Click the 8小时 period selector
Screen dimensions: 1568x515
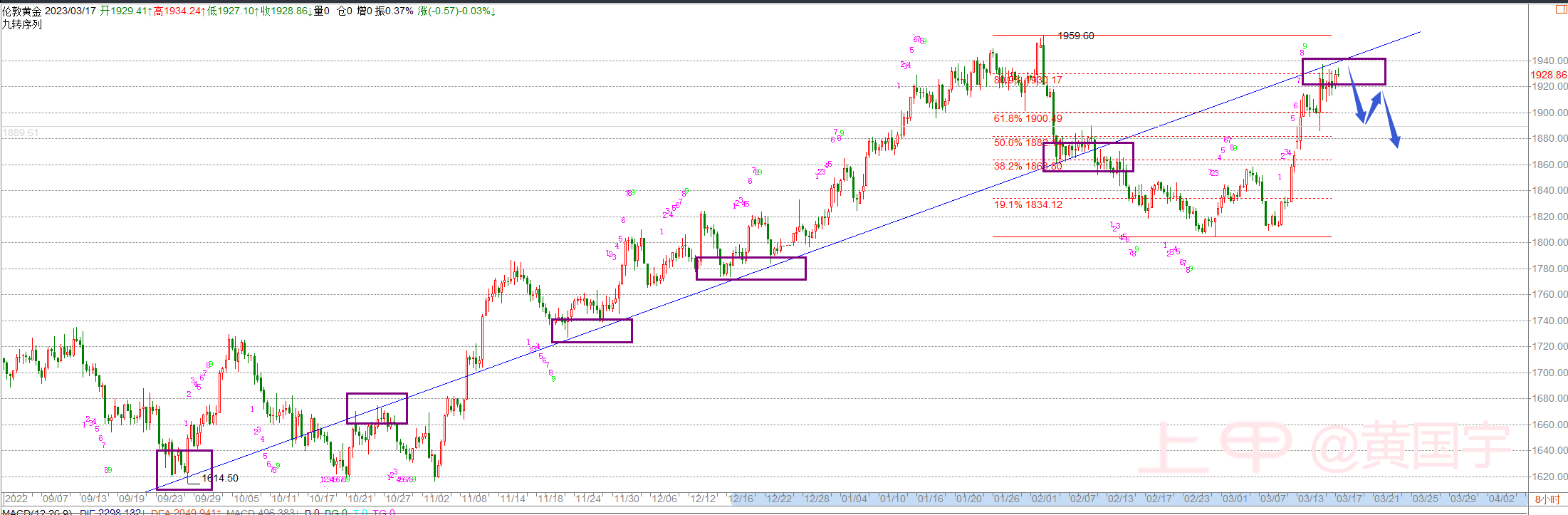click(x=1547, y=499)
